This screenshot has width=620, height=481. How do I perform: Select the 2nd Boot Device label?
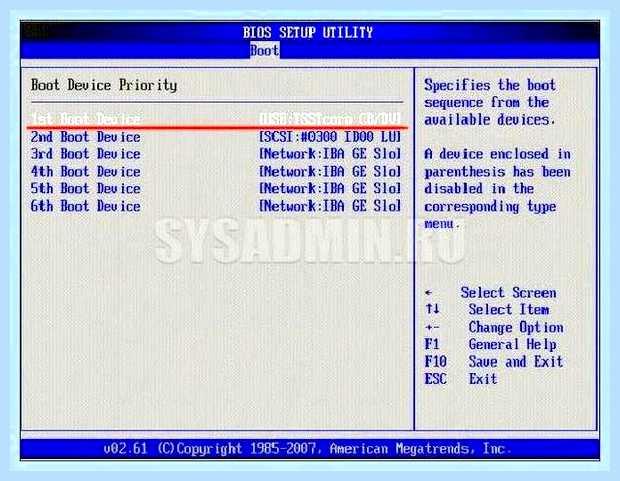pos(85,137)
